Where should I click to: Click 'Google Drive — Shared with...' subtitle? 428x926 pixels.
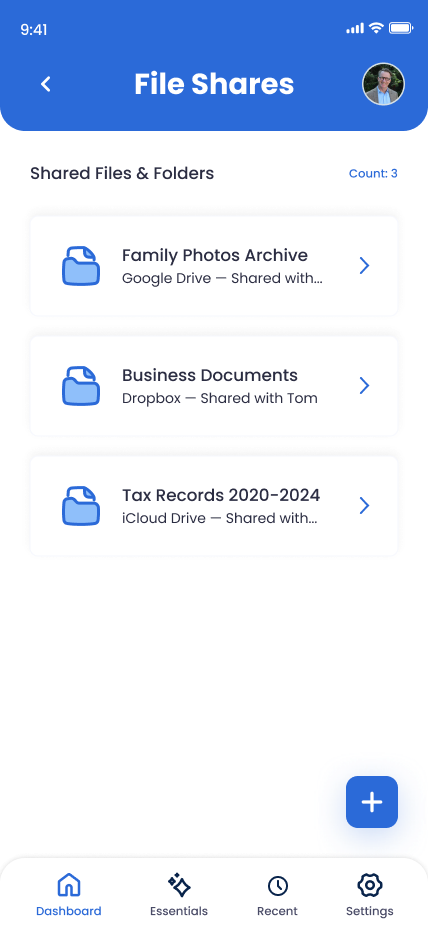click(x=222, y=279)
